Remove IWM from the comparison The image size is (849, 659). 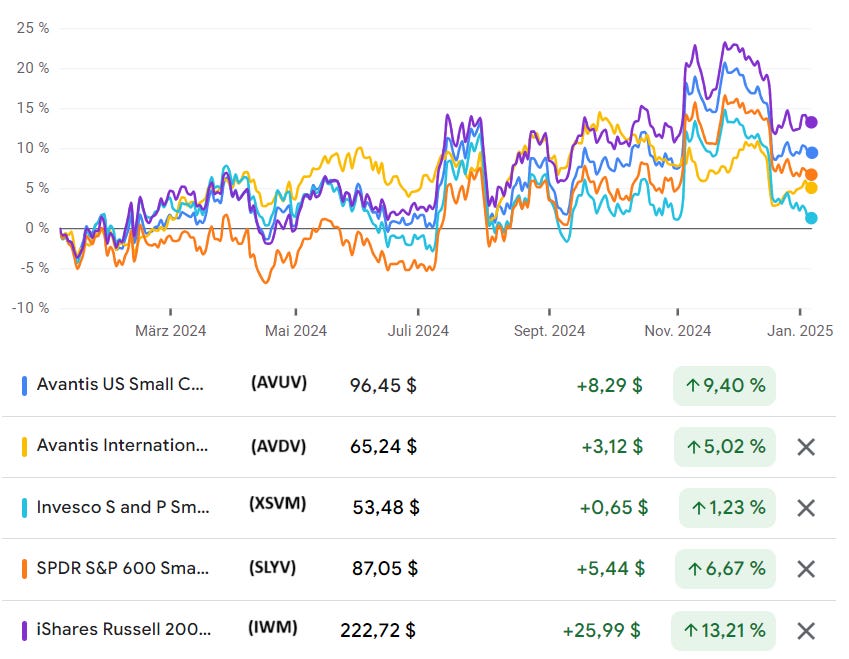point(806,631)
